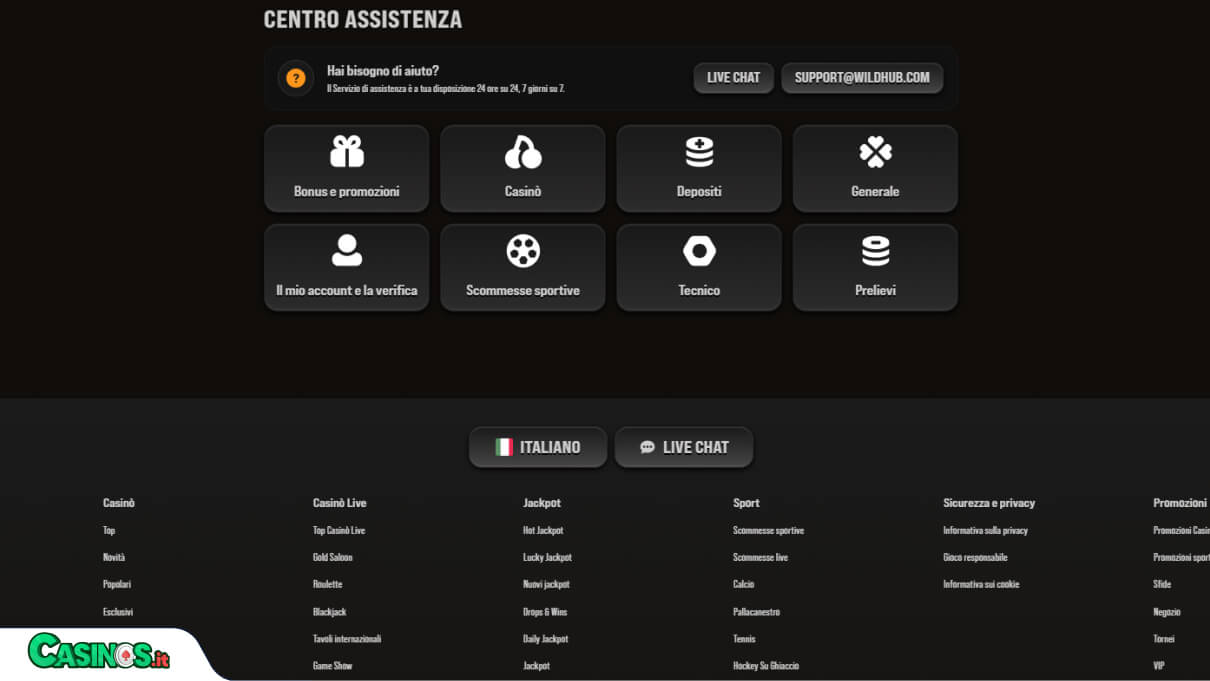
Task: Open the Calcio sport link
Action: [x=744, y=584]
